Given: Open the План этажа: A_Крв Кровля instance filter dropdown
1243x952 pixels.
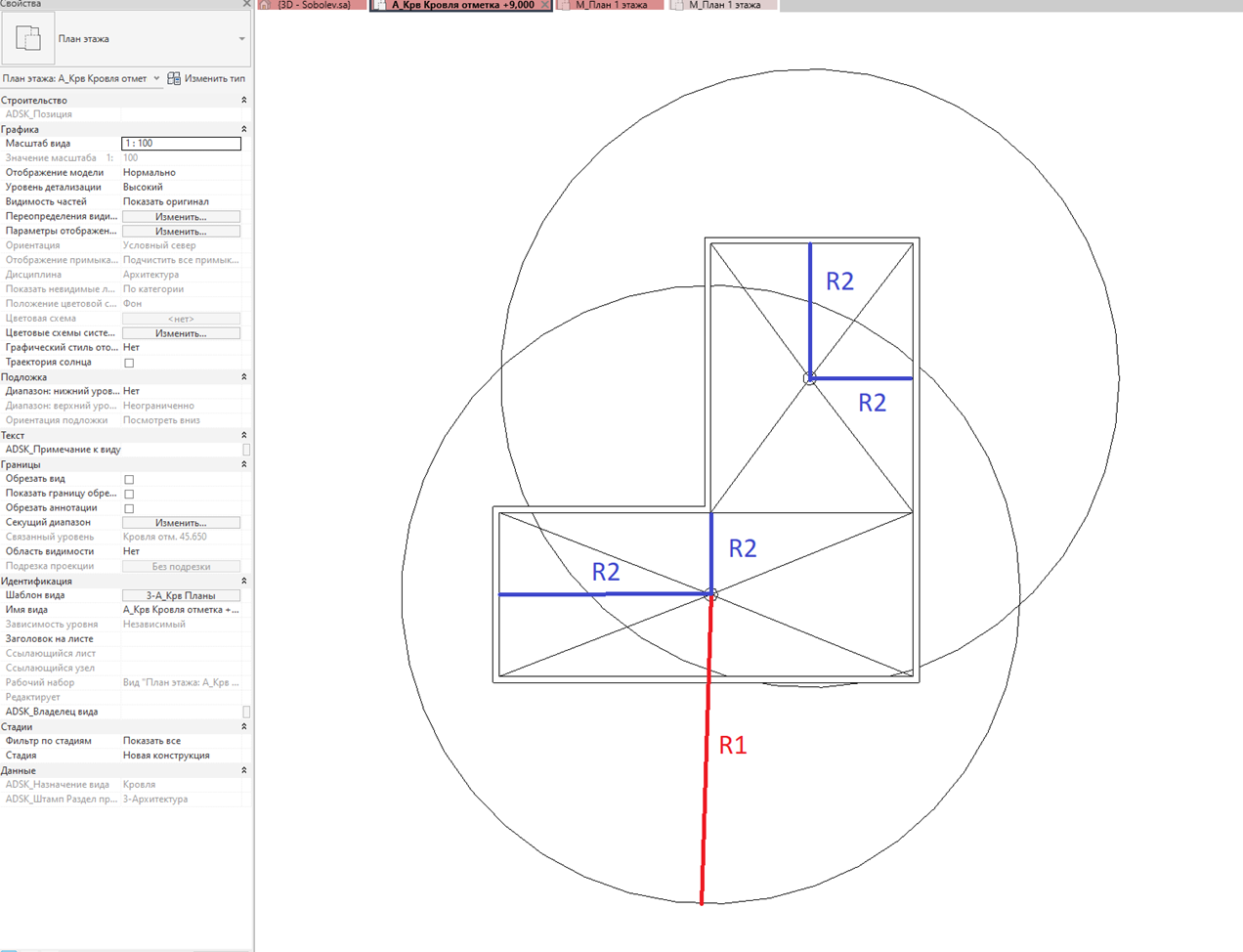Looking at the screenshot, I should coord(156,78).
